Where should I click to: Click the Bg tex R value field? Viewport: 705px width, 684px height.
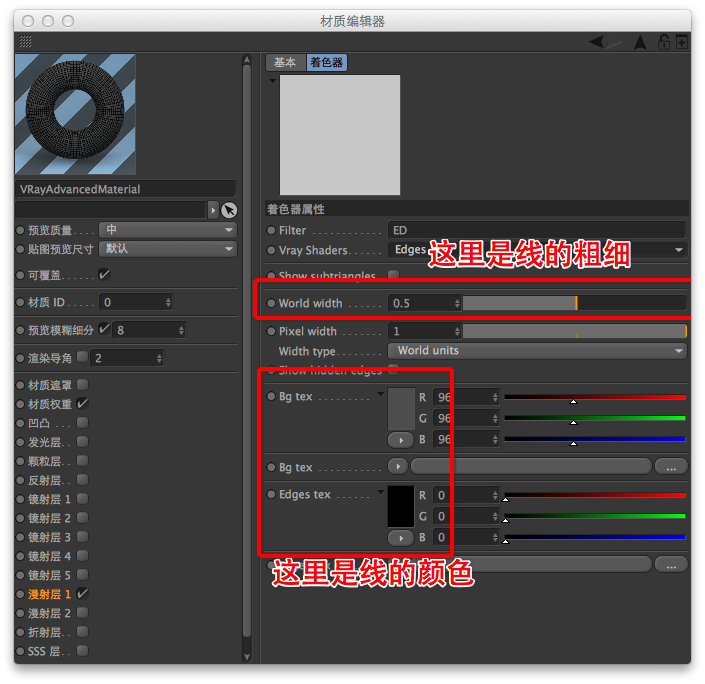tap(462, 398)
